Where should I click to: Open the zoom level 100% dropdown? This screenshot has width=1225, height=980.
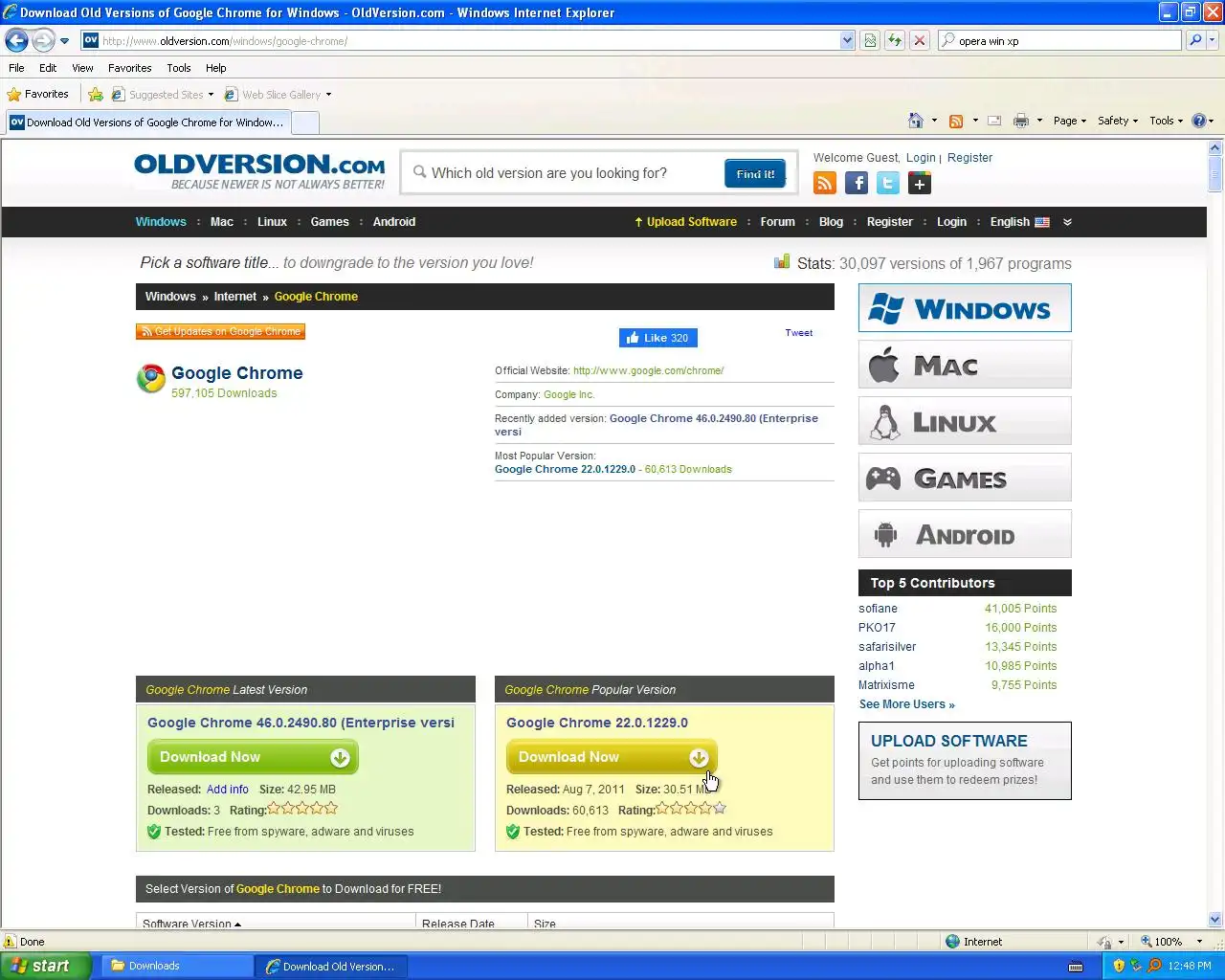pos(1199,942)
